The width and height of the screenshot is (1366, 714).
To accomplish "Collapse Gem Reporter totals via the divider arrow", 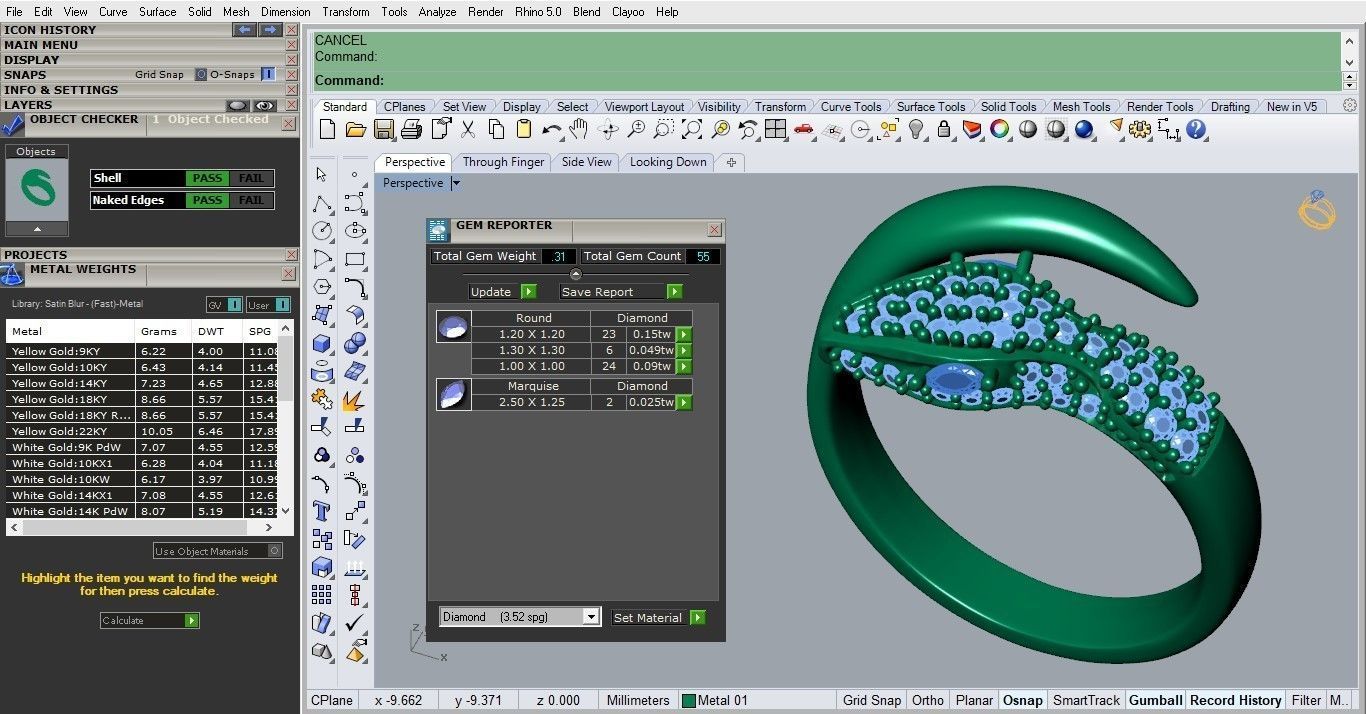I will tap(576, 274).
